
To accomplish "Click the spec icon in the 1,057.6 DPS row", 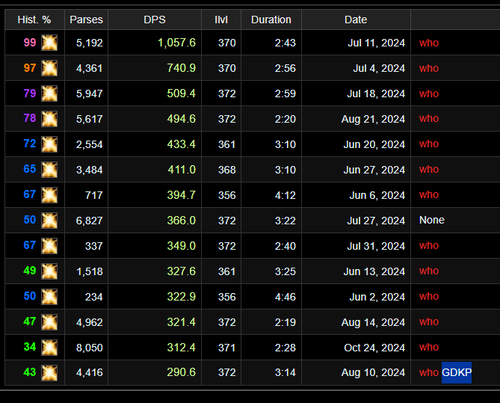I will (x=49, y=43).
